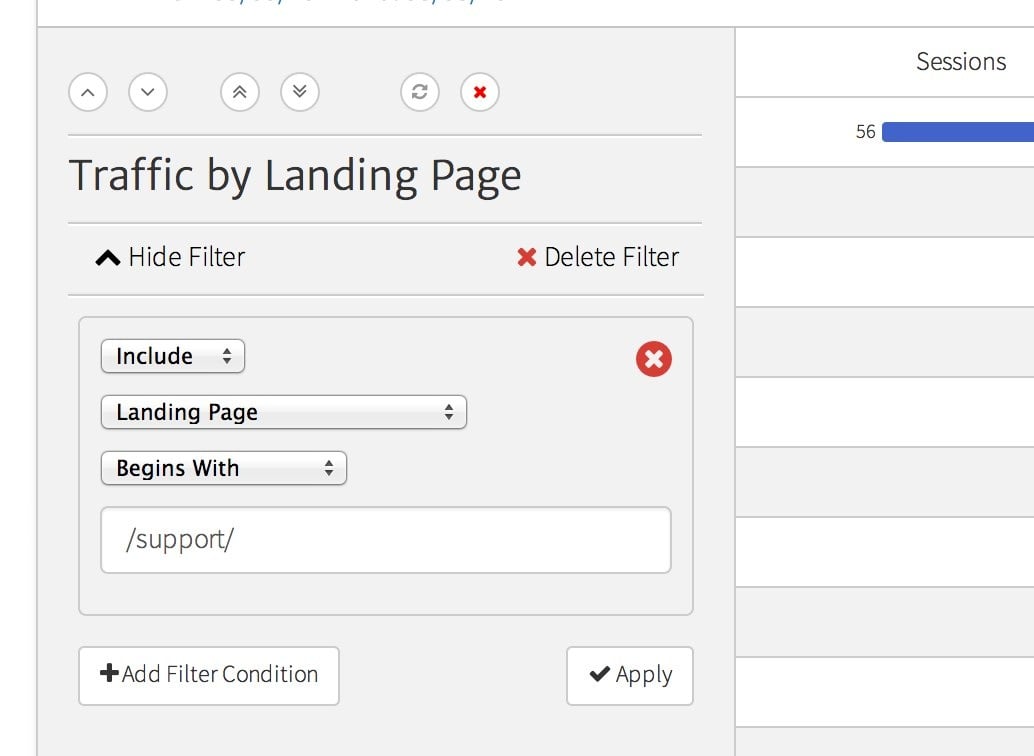This screenshot has width=1034, height=756.
Task: Click Delete Filter link
Action: click(598, 257)
